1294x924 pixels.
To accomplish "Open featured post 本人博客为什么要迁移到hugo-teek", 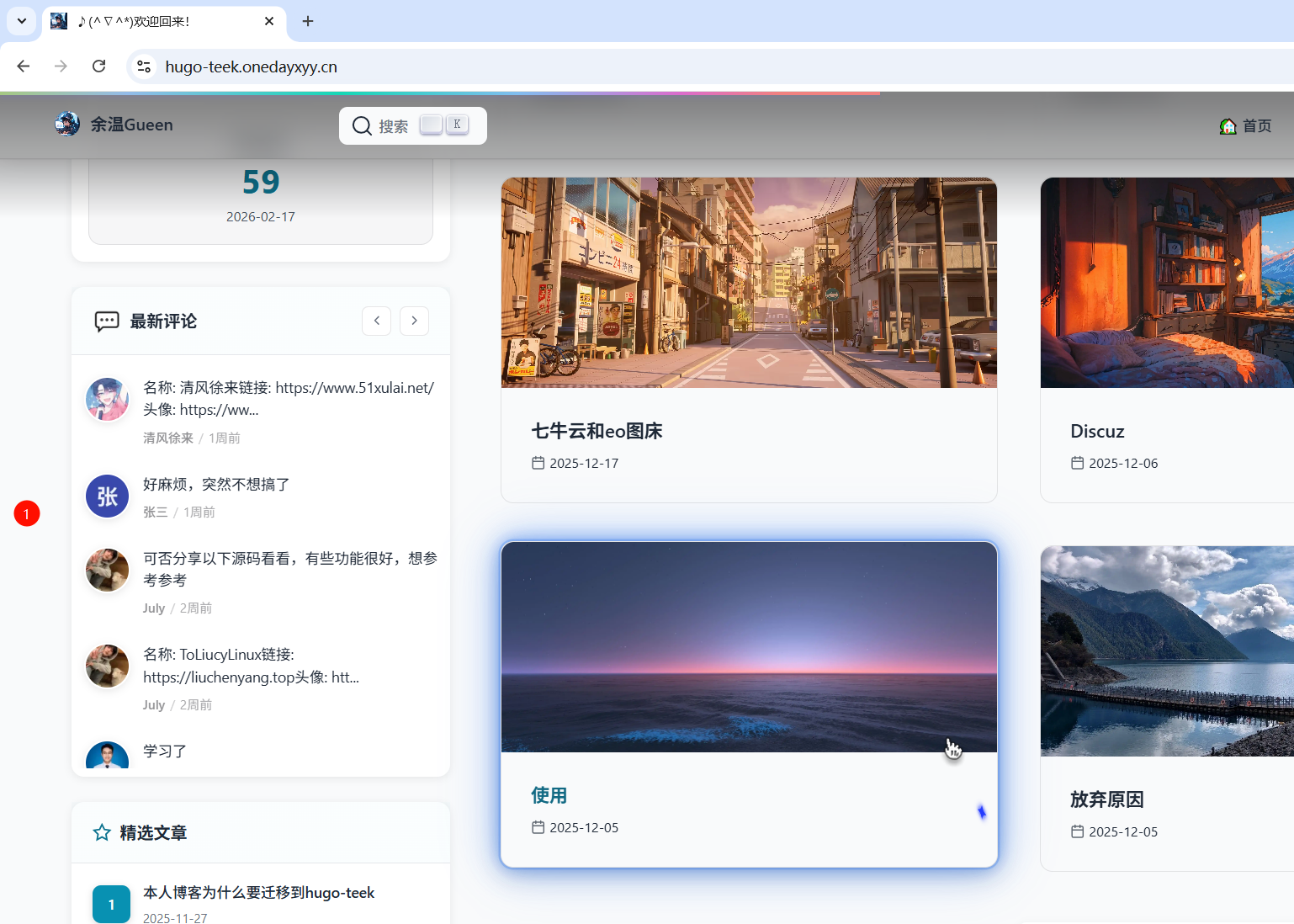I will pyautogui.click(x=258, y=892).
